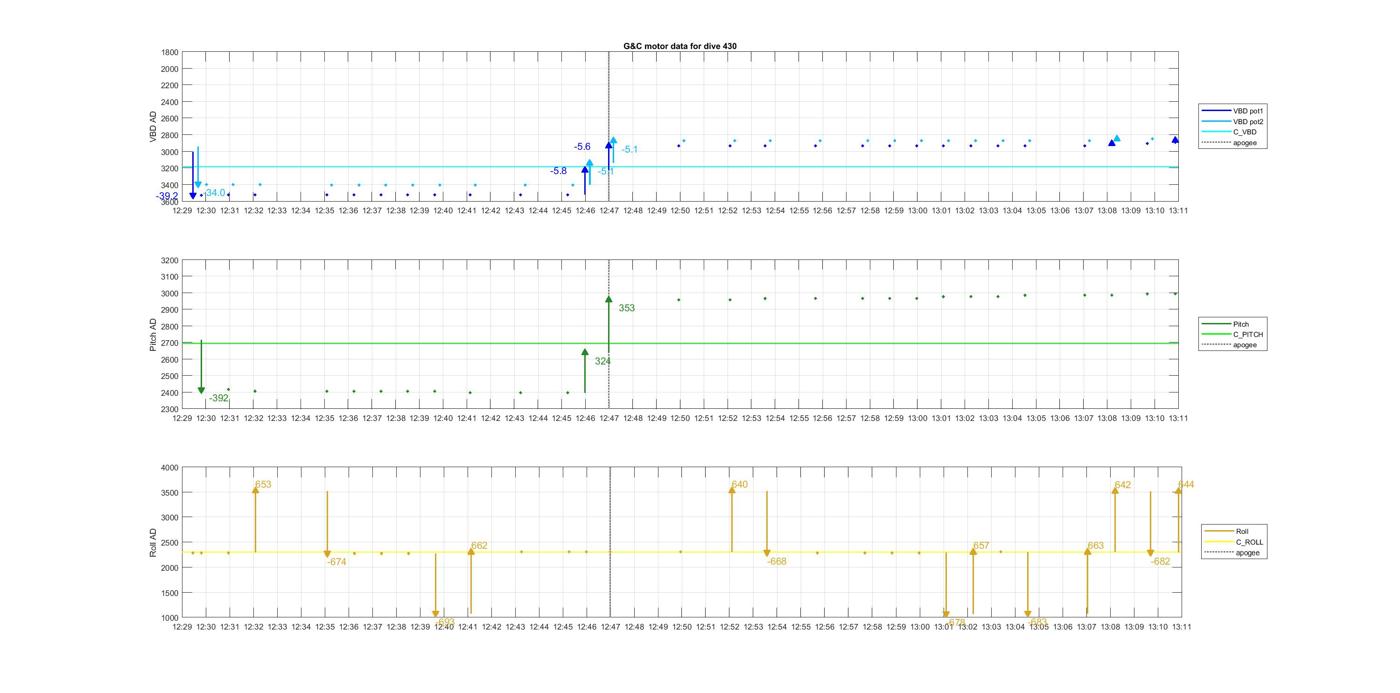Click the '353' pitch data label
This screenshot has width=1400, height=693.
626,308
